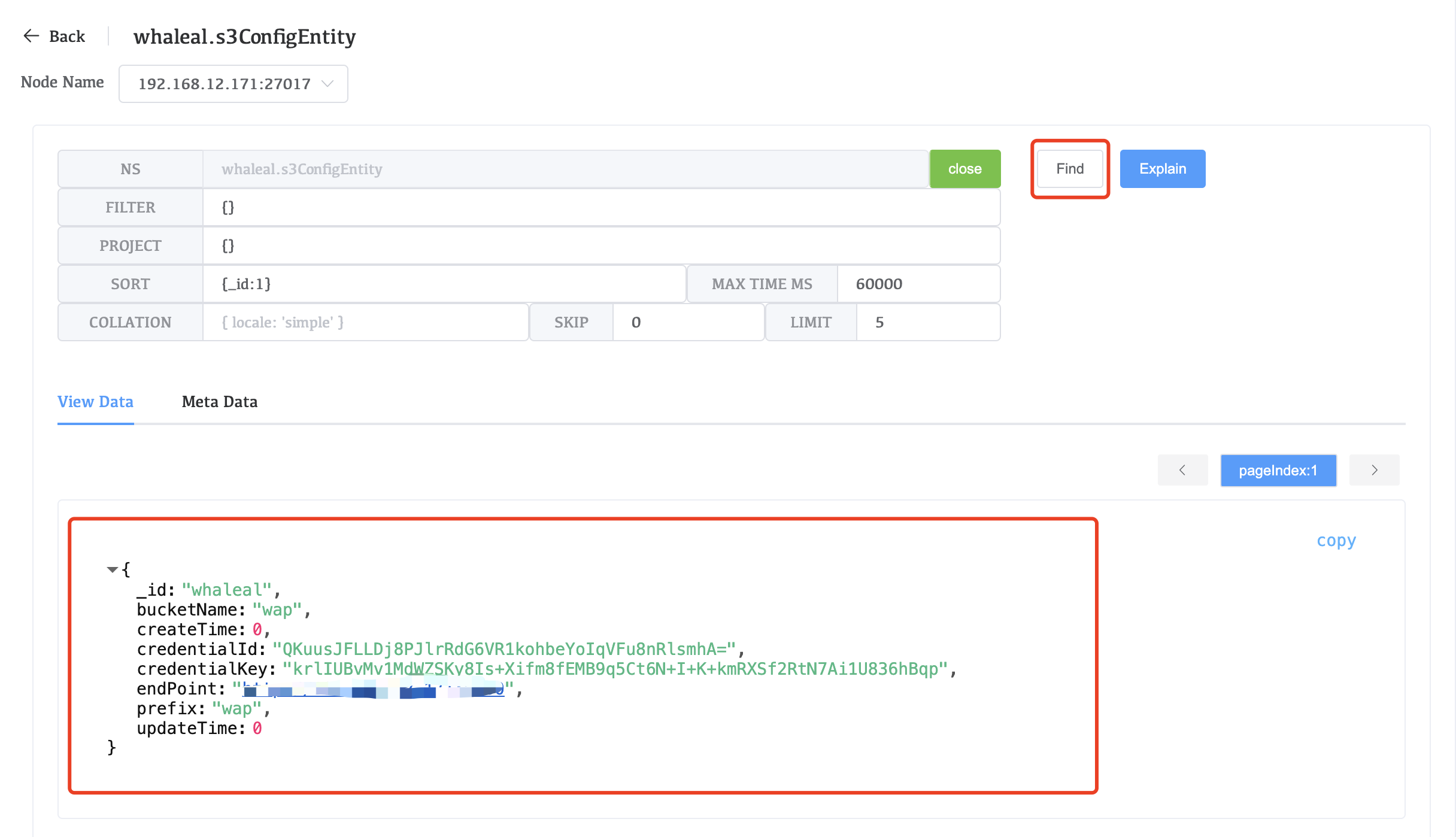Edit the MAX TIME MS field
The image size is (1456, 837).
point(919,284)
